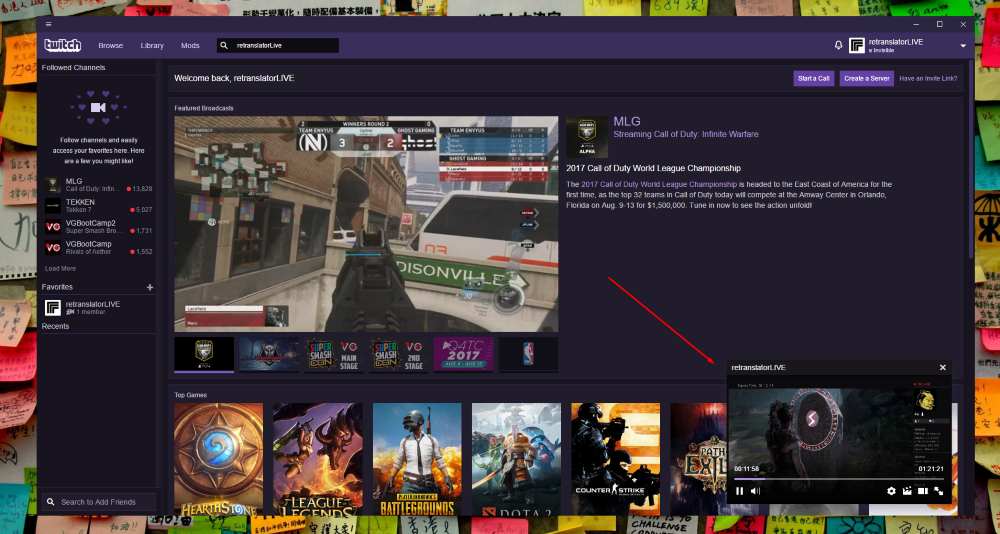The image size is (1000, 534).
Task: Pause the retranslatorLIVE mini player stream
Action: 740,491
